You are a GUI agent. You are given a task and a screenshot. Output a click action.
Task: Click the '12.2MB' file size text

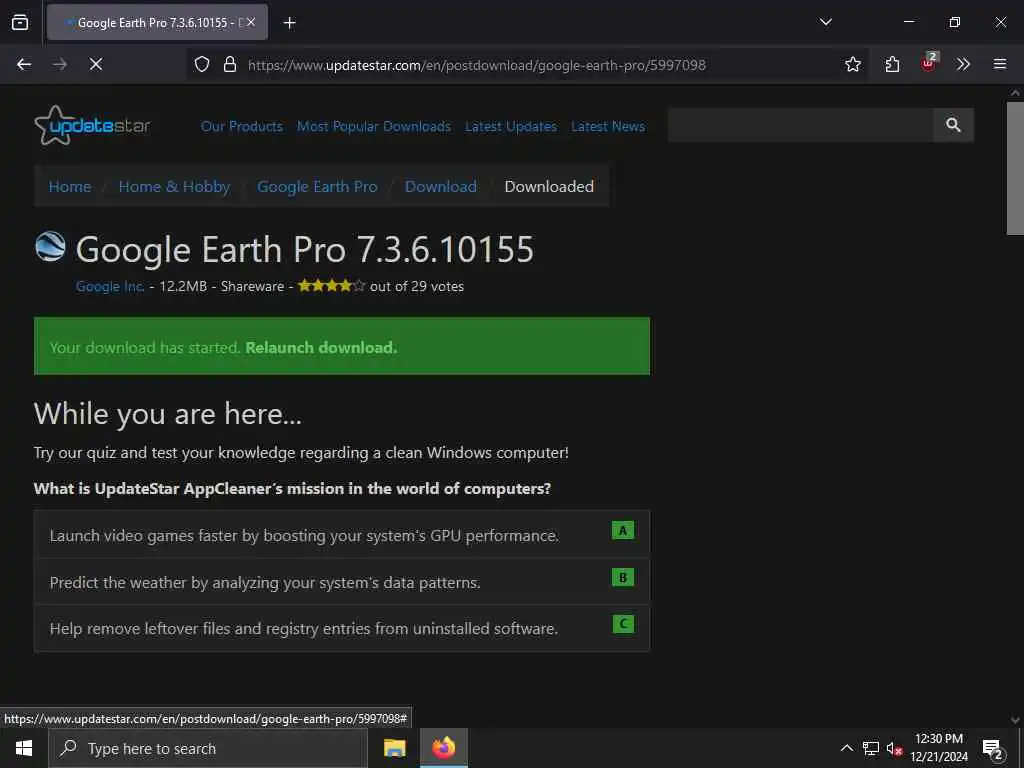183,287
